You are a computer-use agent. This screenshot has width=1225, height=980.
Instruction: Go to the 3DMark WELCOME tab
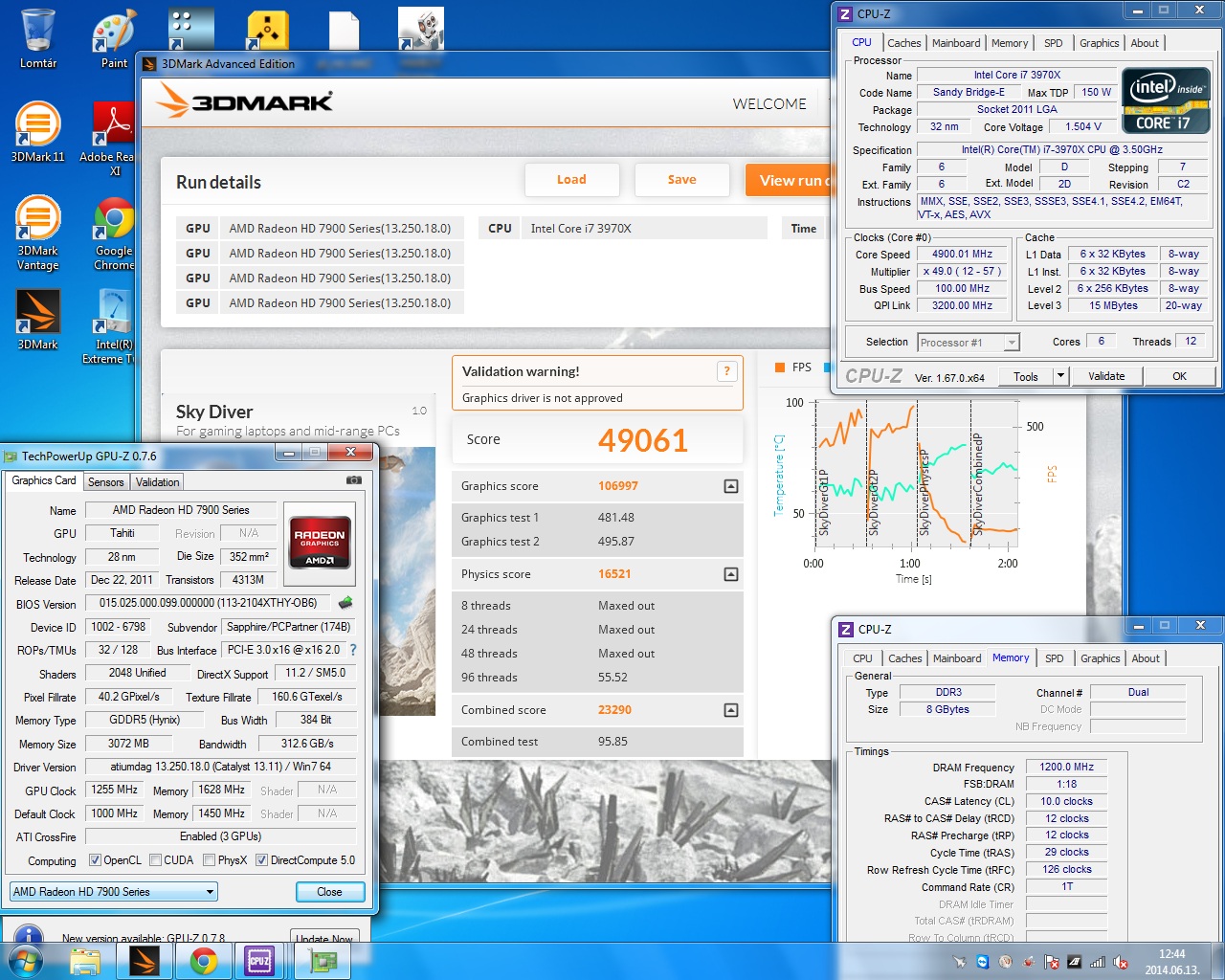tap(769, 103)
